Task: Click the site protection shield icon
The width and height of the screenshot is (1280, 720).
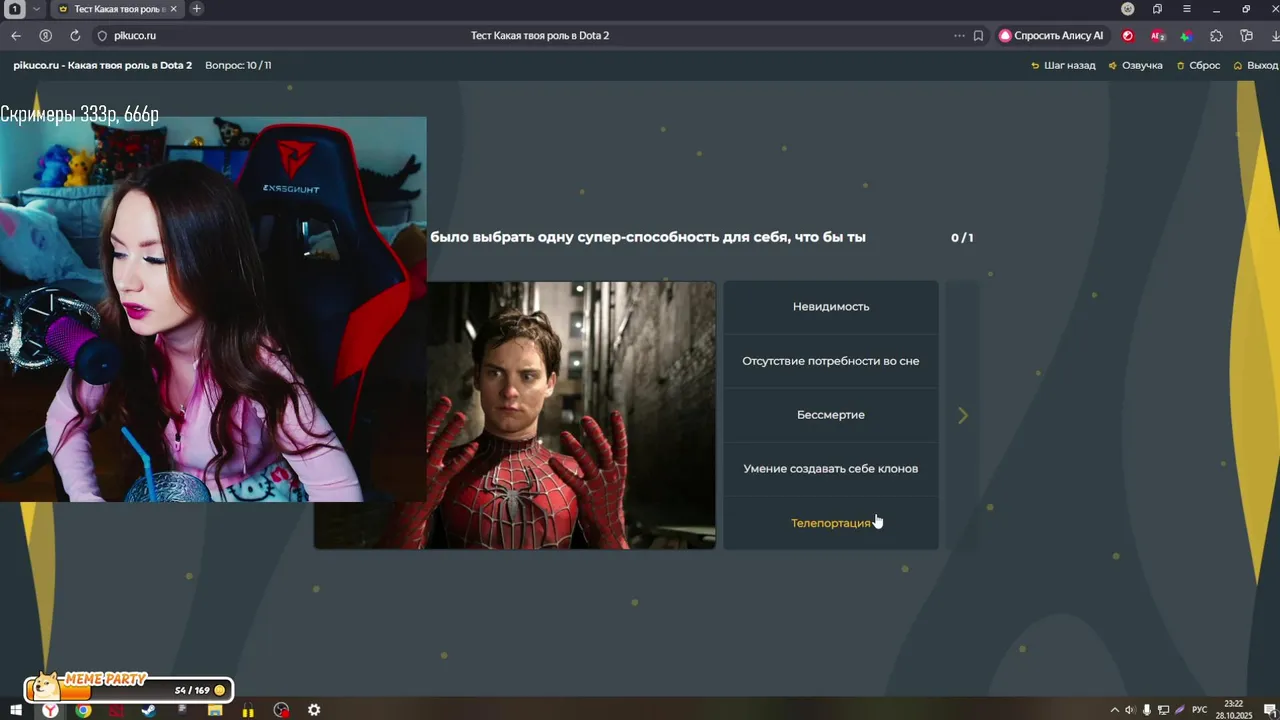Action: tap(102, 35)
